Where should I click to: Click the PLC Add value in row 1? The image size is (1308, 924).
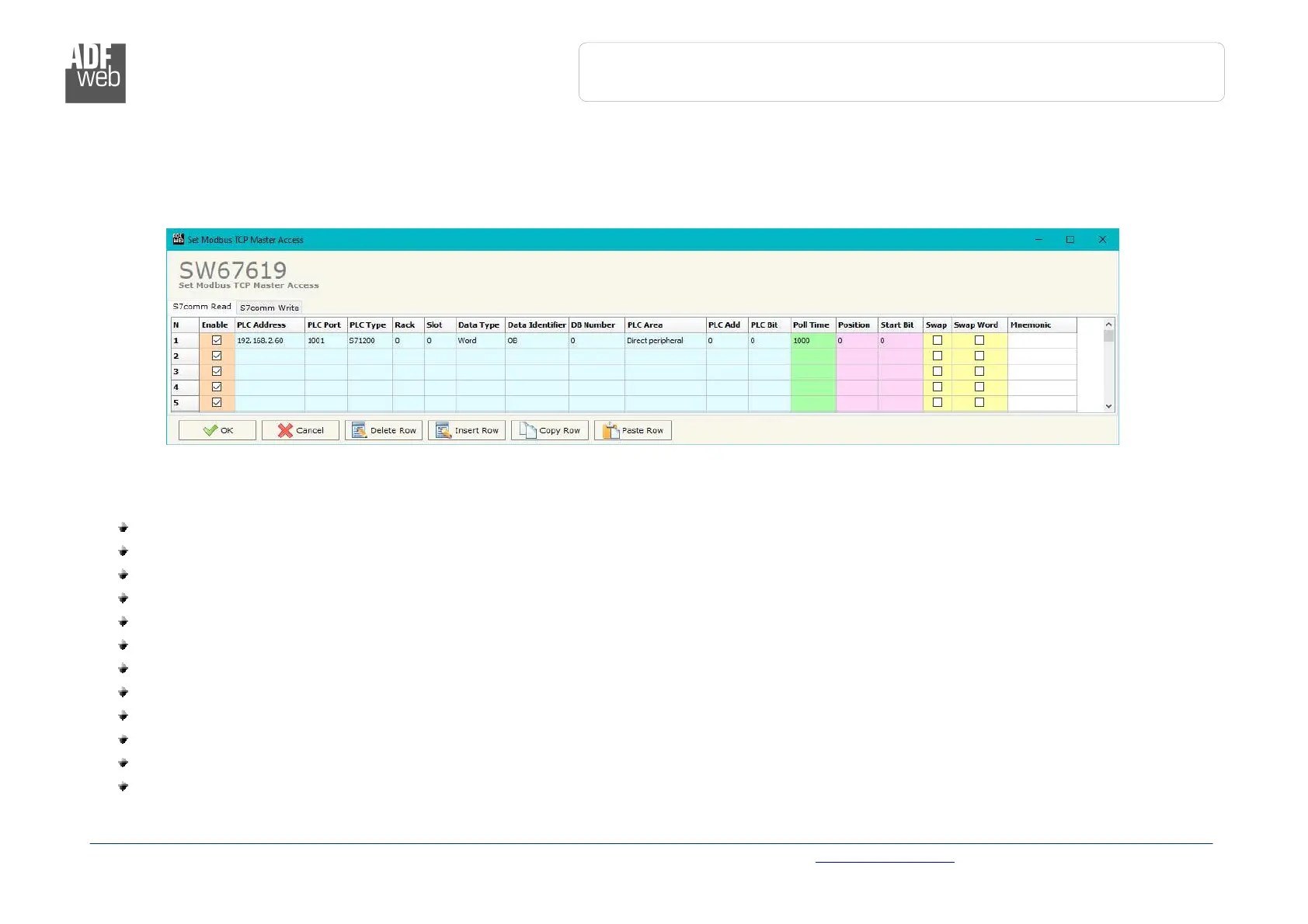tap(728, 341)
